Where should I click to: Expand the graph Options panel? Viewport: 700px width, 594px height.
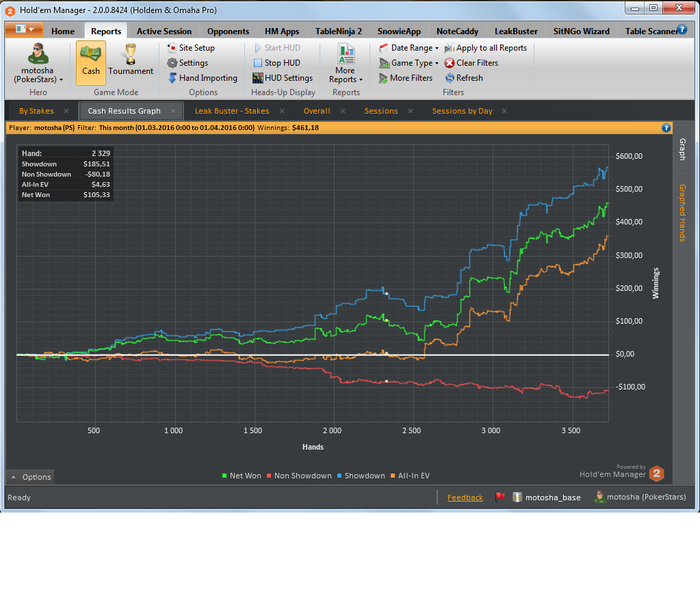click(31, 477)
